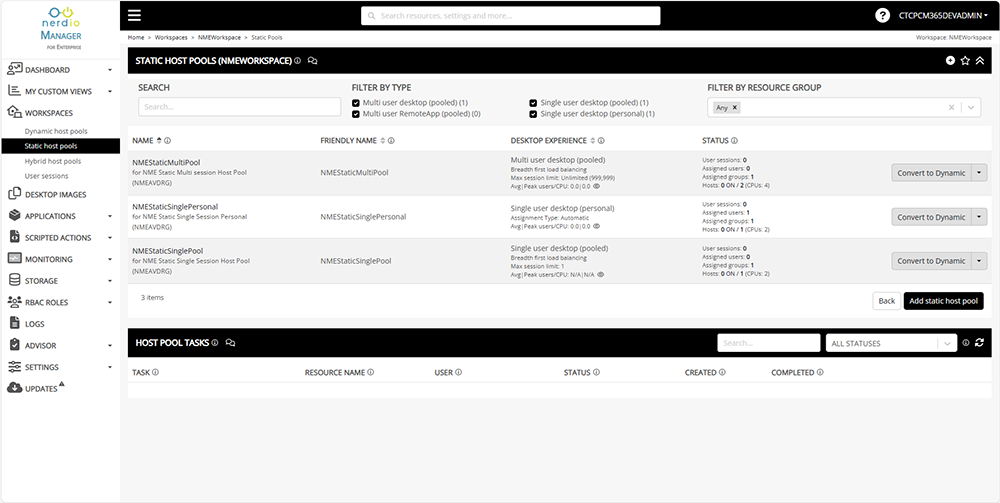
Task: Clear the resource group filter field
Action: point(952,107)
